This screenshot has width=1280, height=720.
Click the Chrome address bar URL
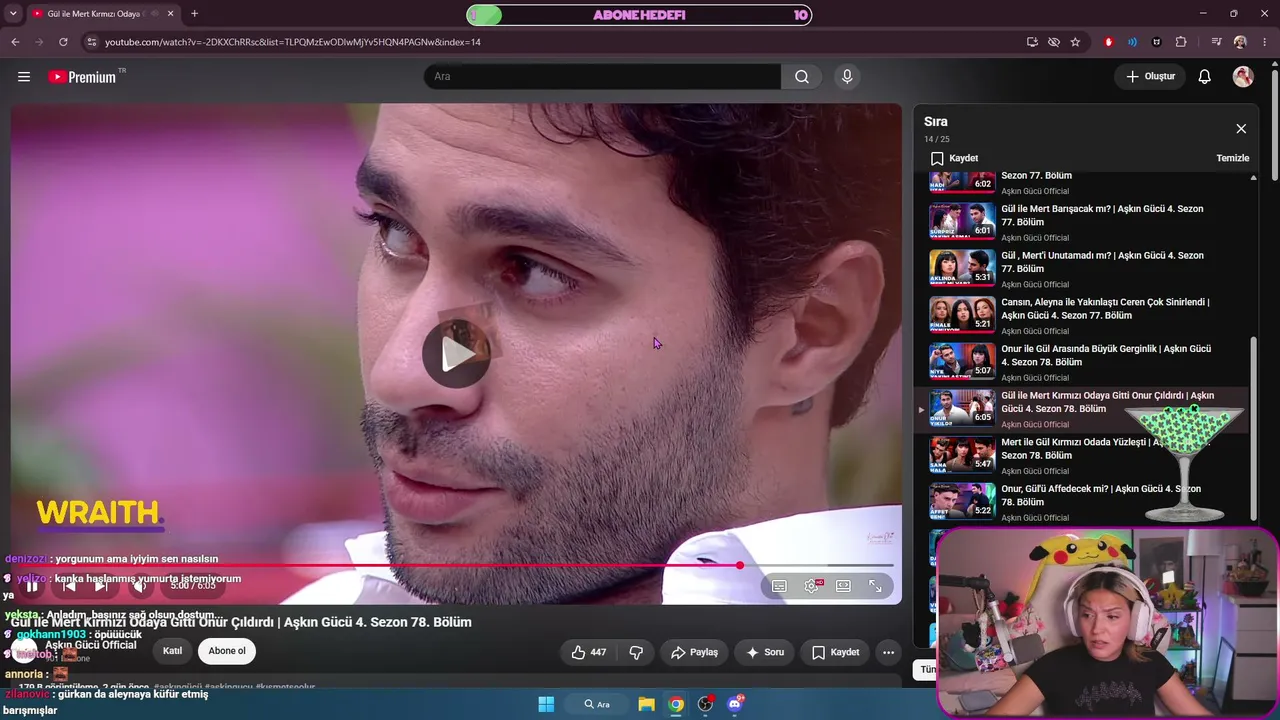point(293,42)
